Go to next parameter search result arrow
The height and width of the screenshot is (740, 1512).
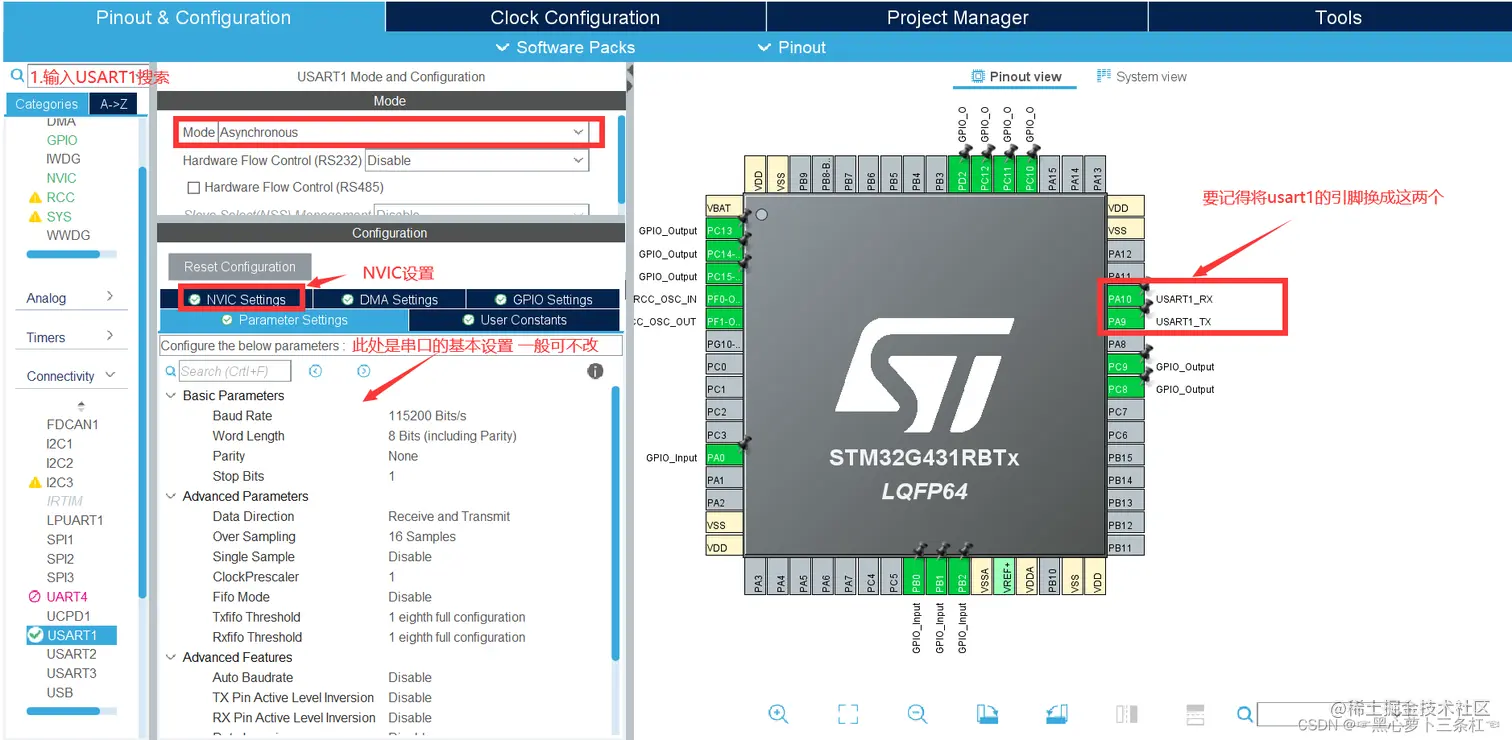click(364, 371)
